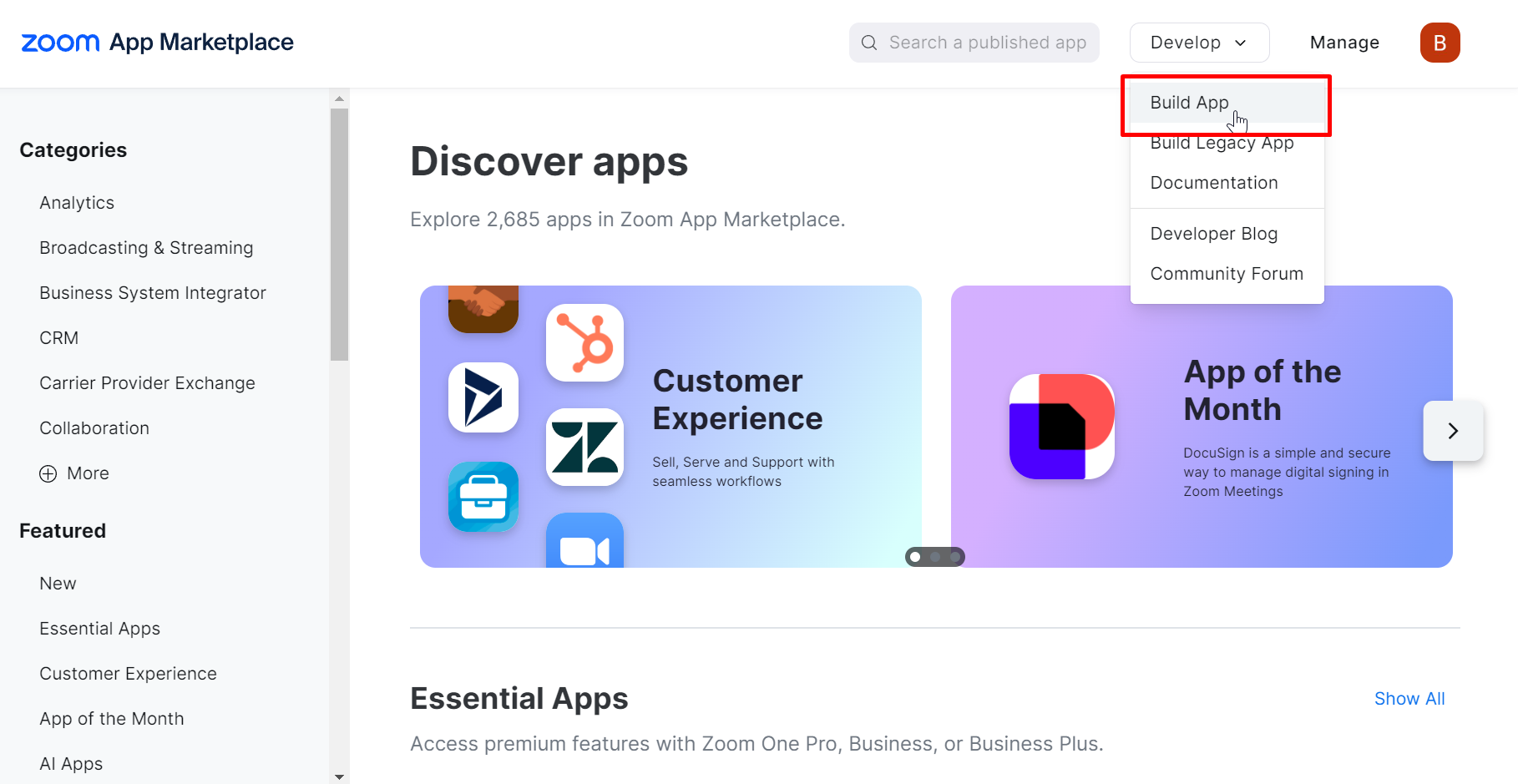The height and width of the screenshot is (784, 1518).
Task: Click Show All for Essential Apps
Action: click(1409, 699)
